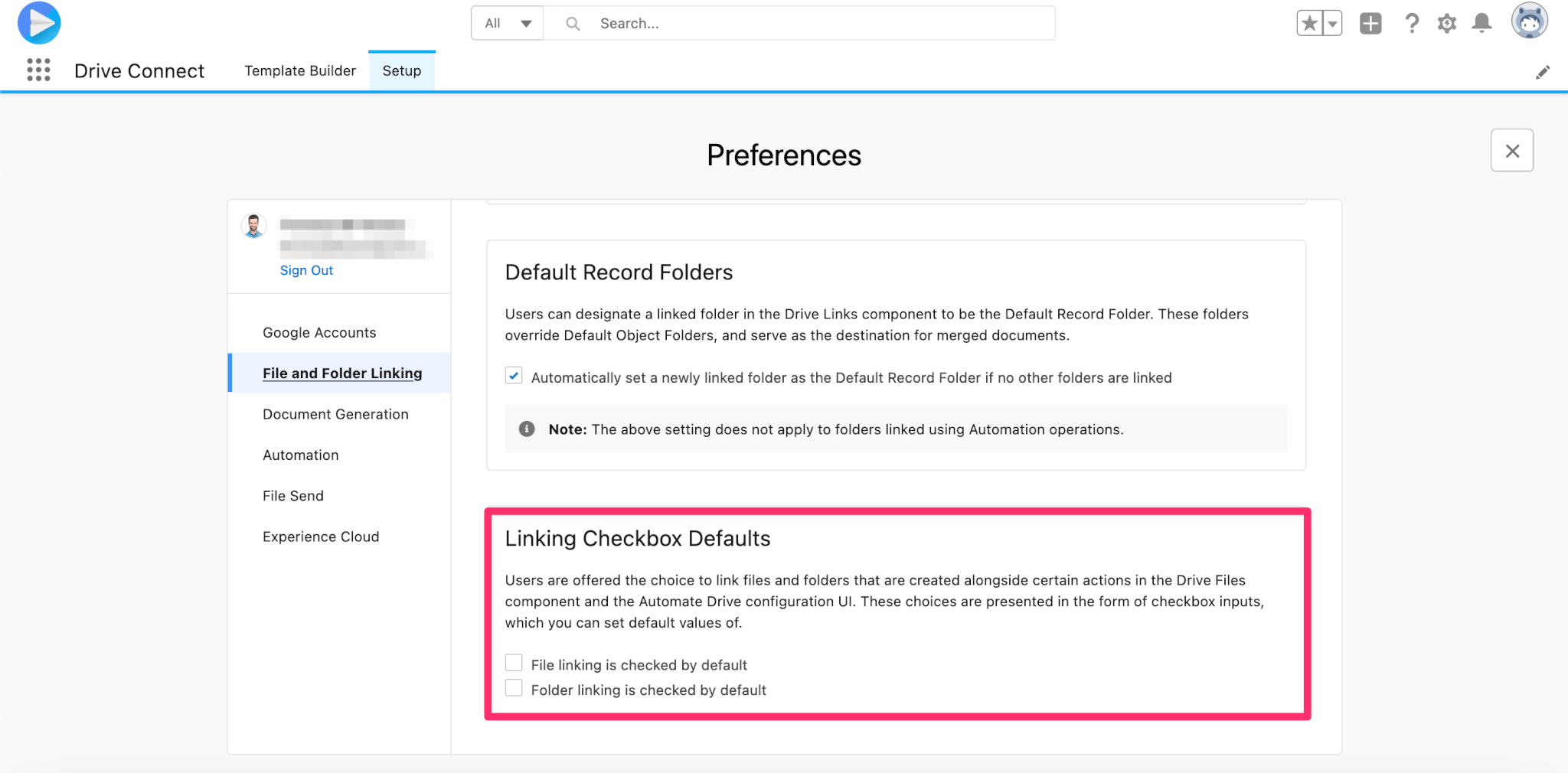Viewport: 1568px width, 773px height.
Task: Enable File linking checked by default
Action: 514,663
